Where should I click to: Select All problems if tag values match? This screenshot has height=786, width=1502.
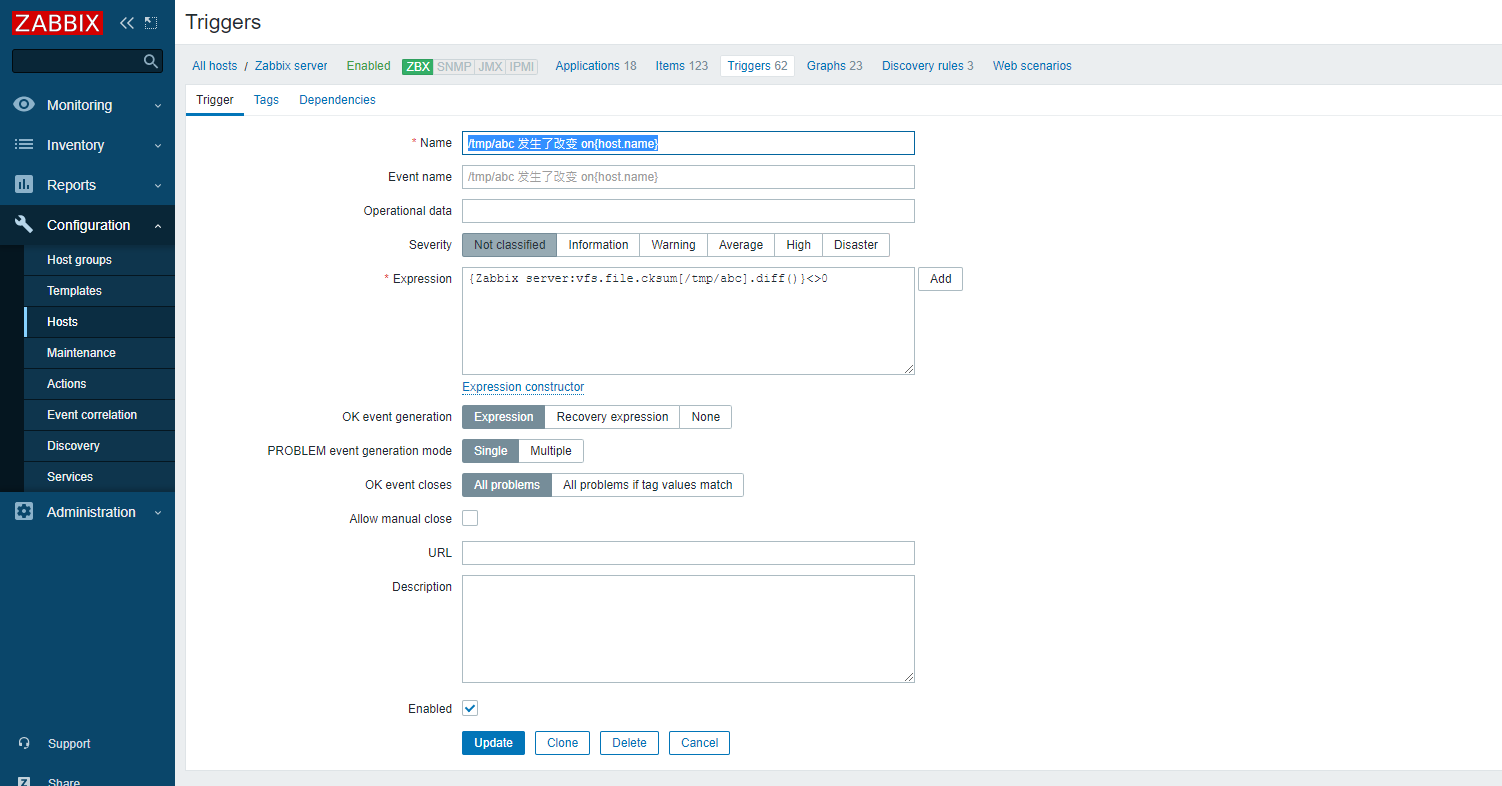click(x=648, y=485)
